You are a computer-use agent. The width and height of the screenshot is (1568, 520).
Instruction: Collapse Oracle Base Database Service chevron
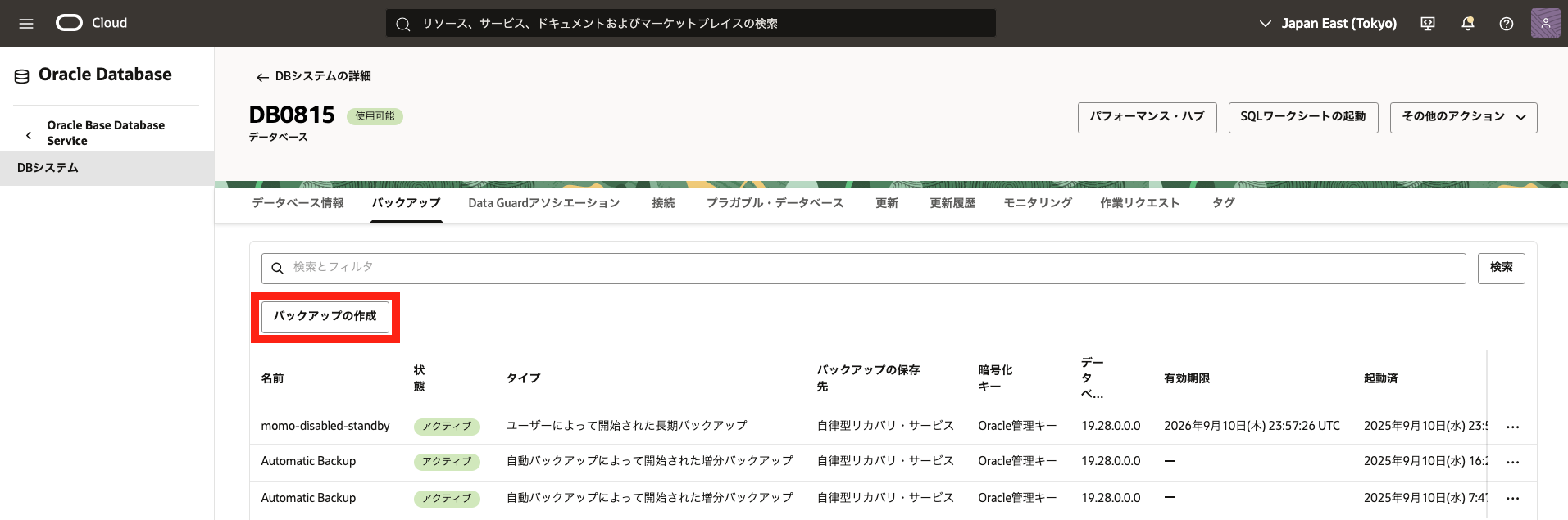pos(29,135)
